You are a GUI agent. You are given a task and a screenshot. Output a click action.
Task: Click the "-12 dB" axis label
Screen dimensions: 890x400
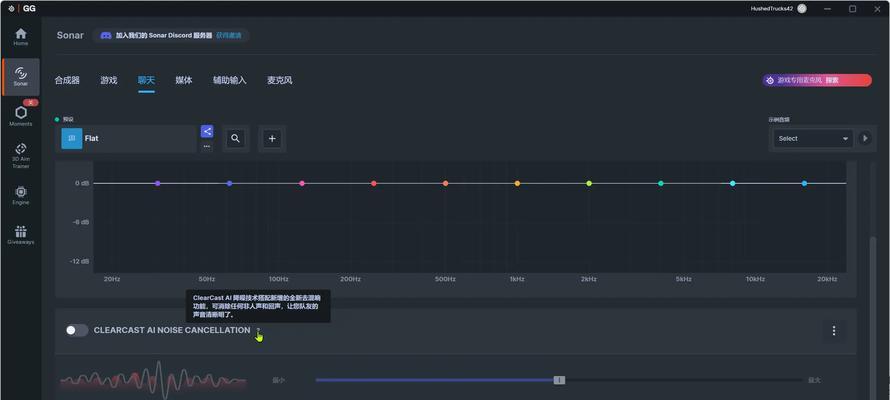coord(79,261)
